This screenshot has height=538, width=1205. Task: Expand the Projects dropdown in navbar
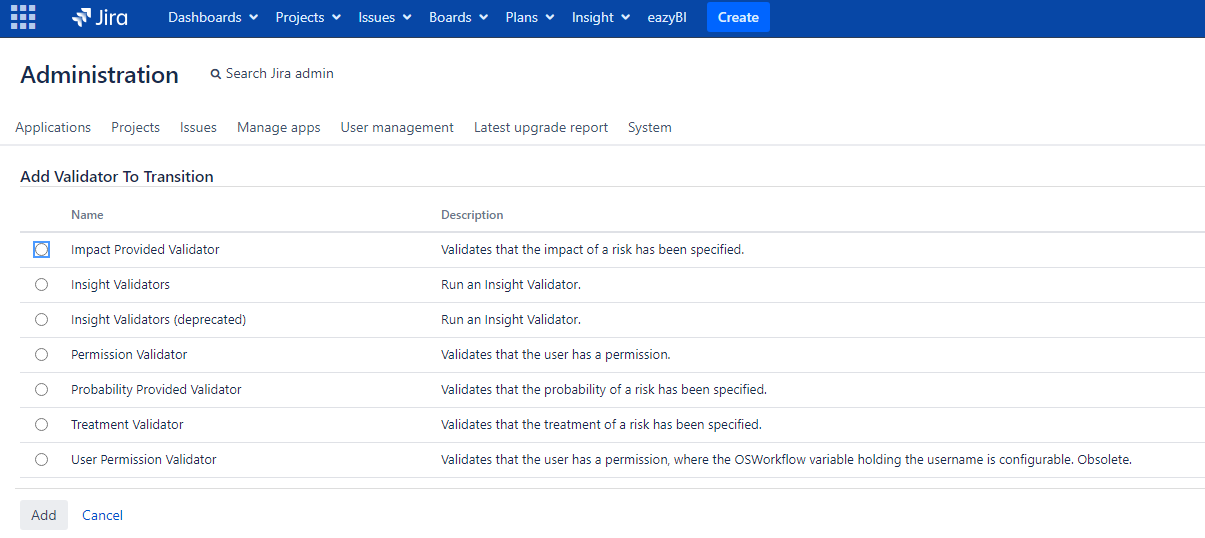(308, 17)
